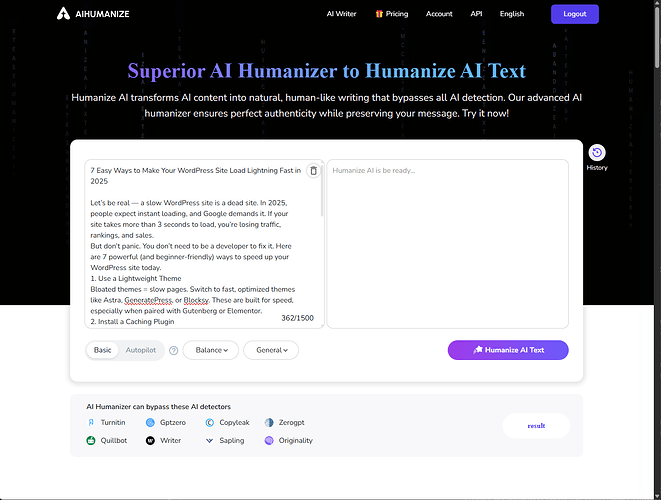Click the Logout button

point(575,14)
